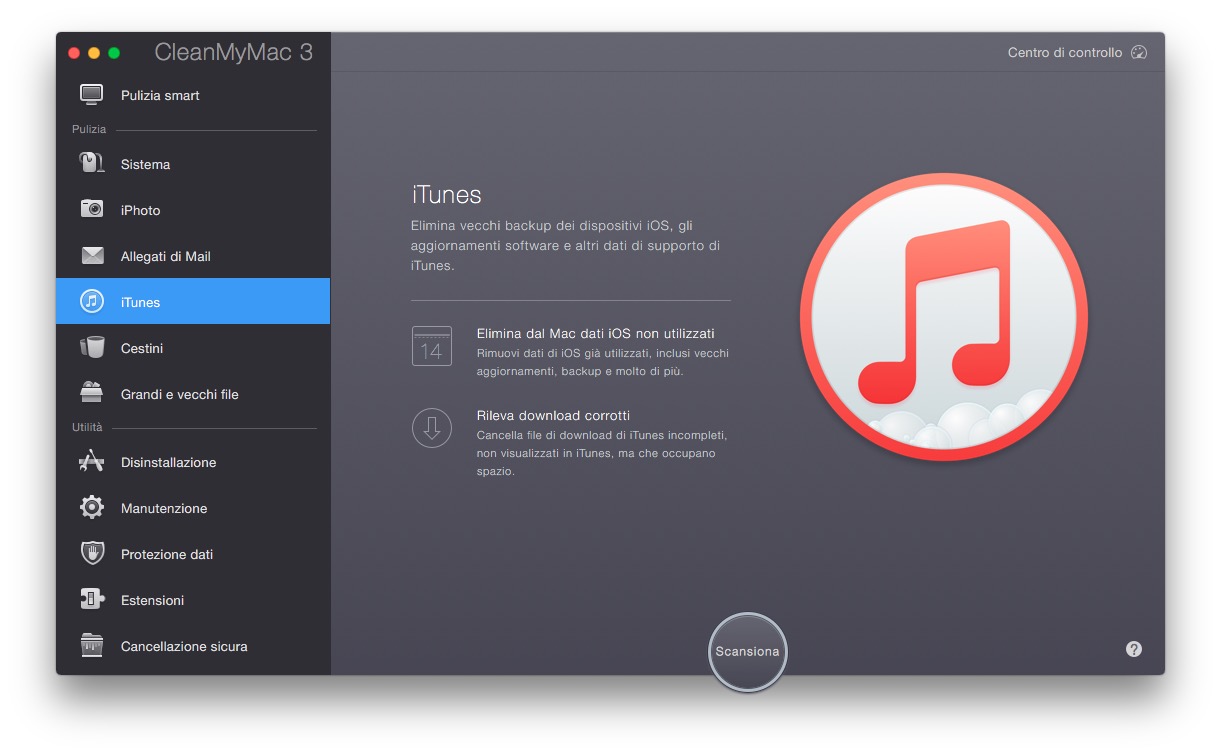Start scan with the Scansiona button
Image resolution: width=1221 pixels, height=755 pixels.
pos(747,651)
